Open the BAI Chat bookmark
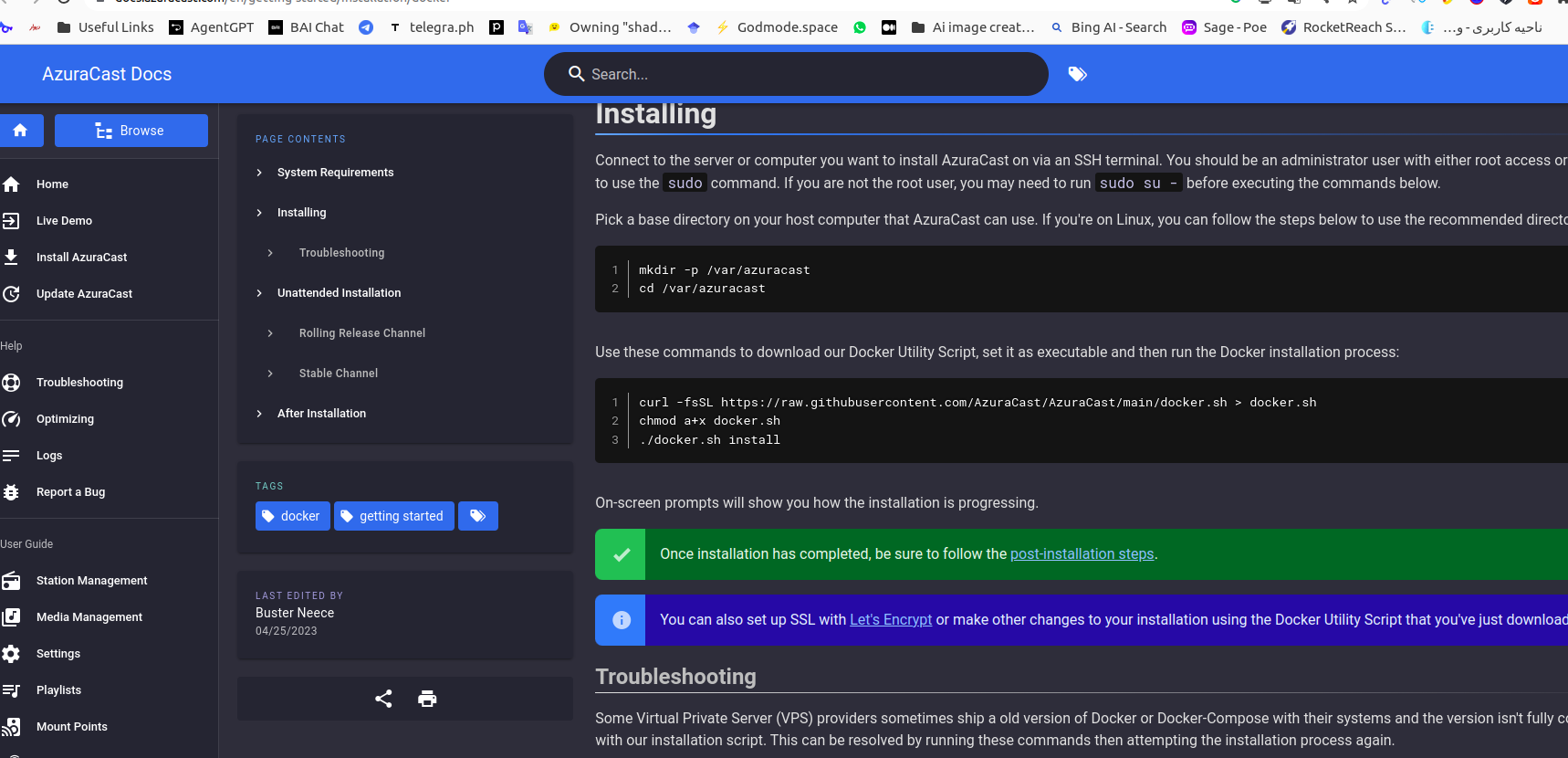1568x758 pixels. [306, 27]
